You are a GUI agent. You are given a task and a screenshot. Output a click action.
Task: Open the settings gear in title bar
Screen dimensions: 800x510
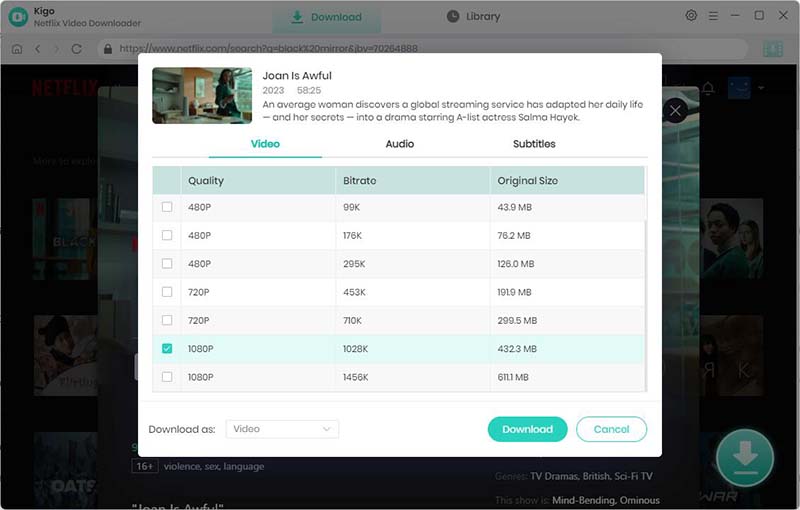(x=691, y=16)
